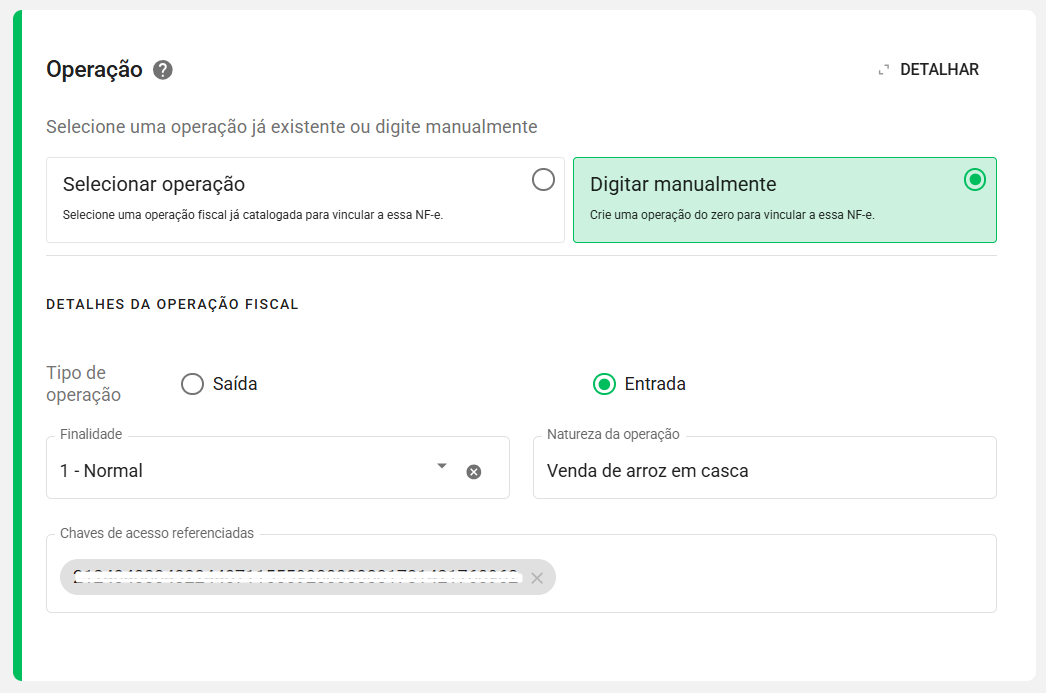Click the 'Detalhes da operação fiscal' heading
Image resolution: width=1046 pixels, height=693 pixels.
pyautogui.click(x=172, y=304)
